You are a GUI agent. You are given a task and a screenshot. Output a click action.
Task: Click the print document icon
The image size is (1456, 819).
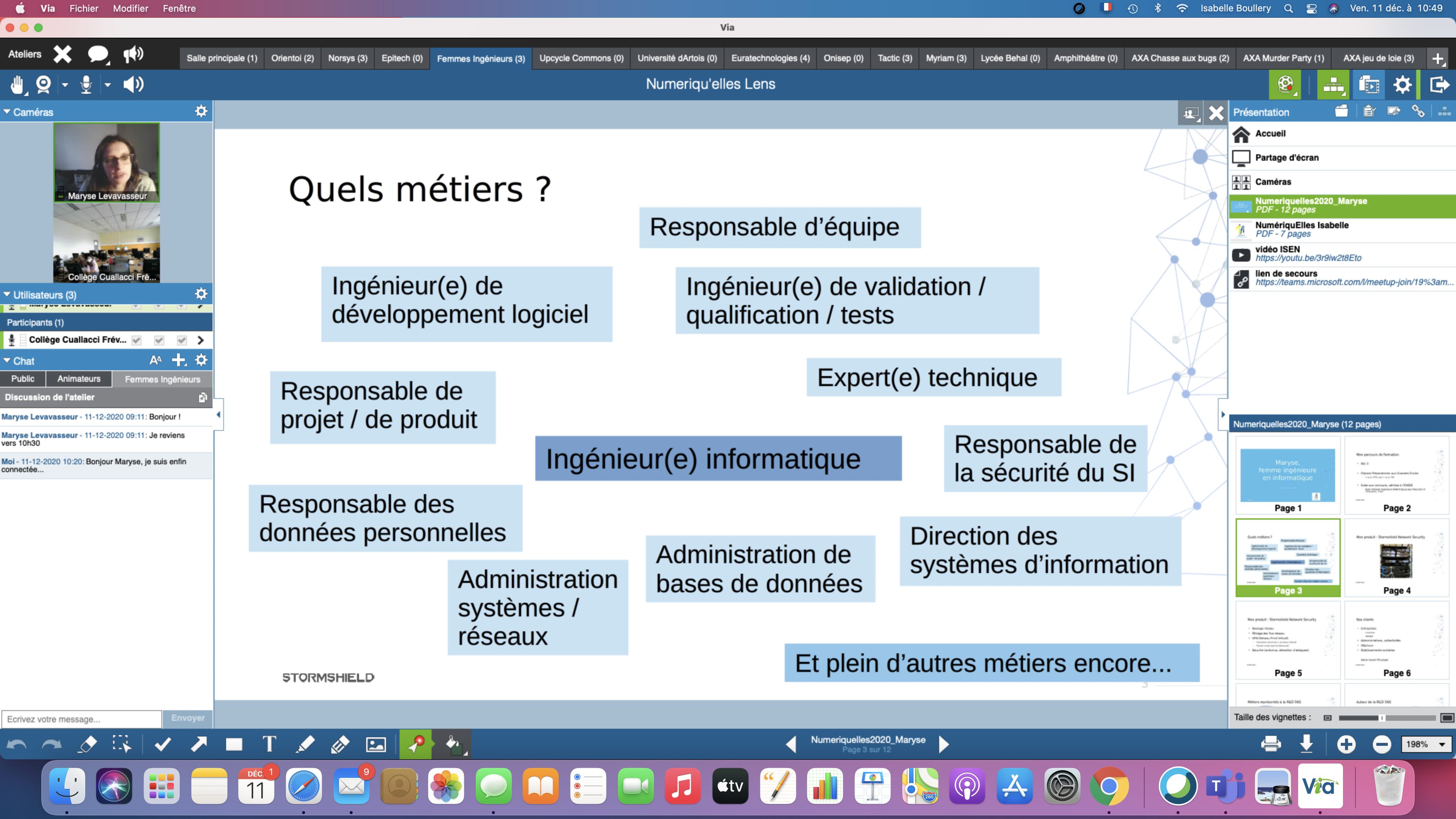pyautogui.click(x=1270, y=744)
